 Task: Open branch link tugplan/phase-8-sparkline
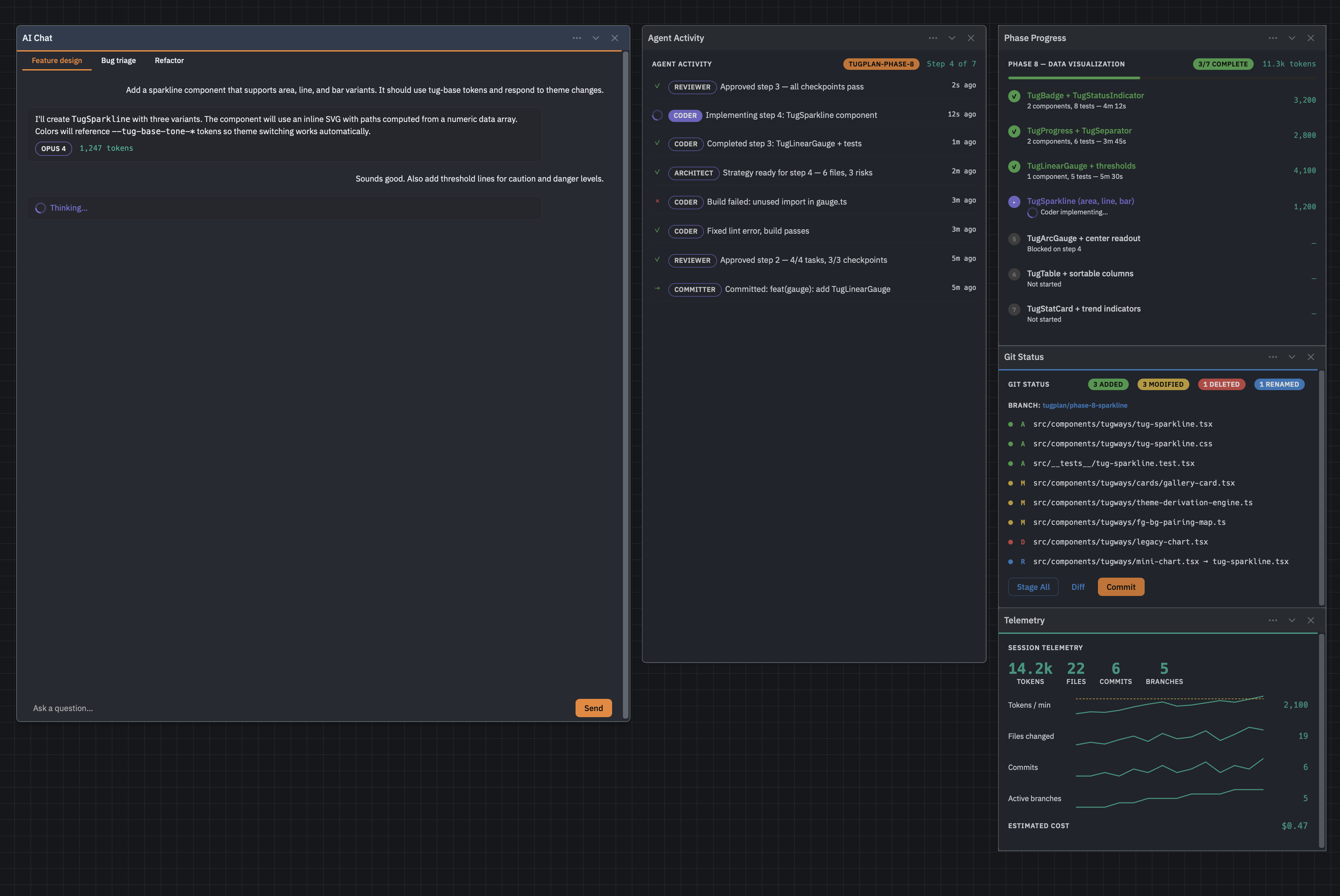tap(1085, 405)
